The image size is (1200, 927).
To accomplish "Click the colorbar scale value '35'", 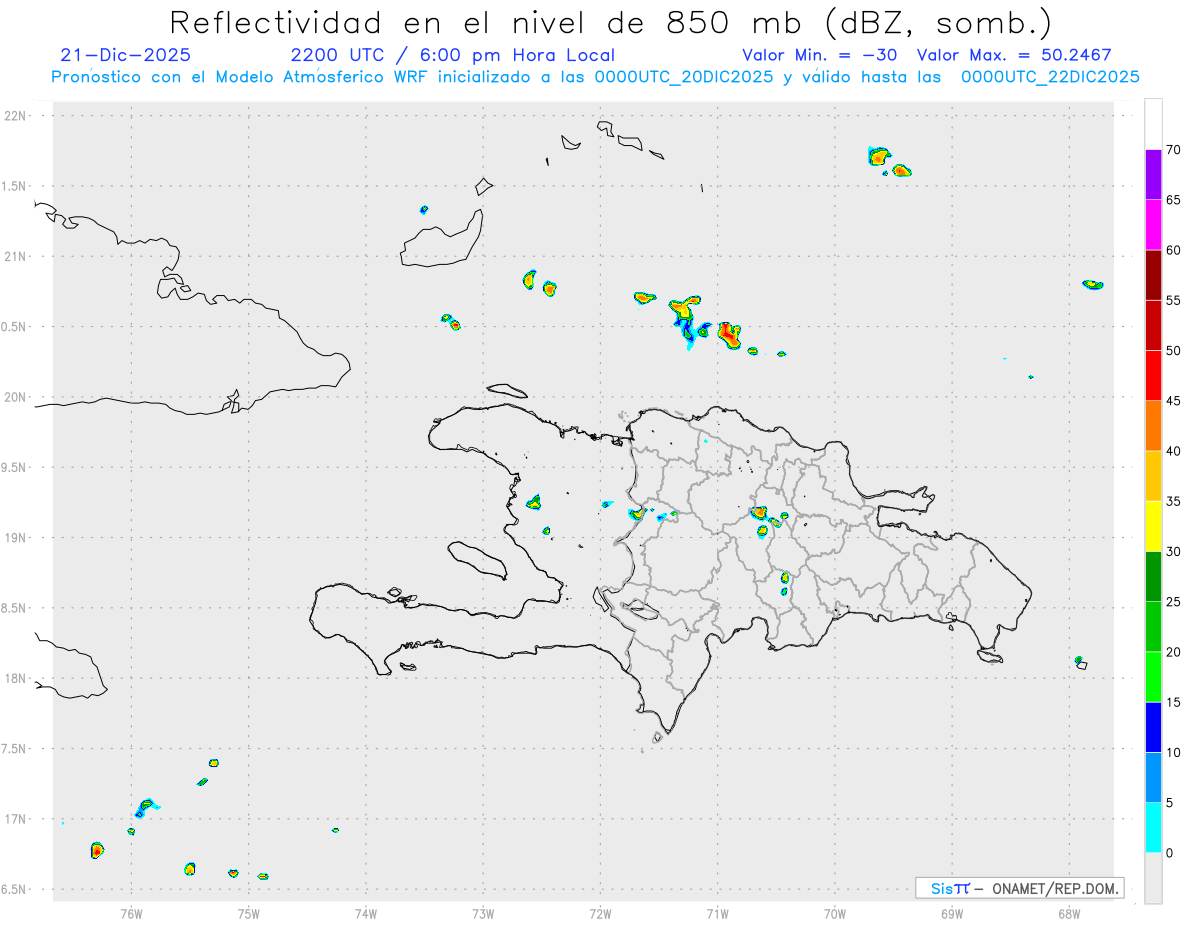I will [1174, 501].
